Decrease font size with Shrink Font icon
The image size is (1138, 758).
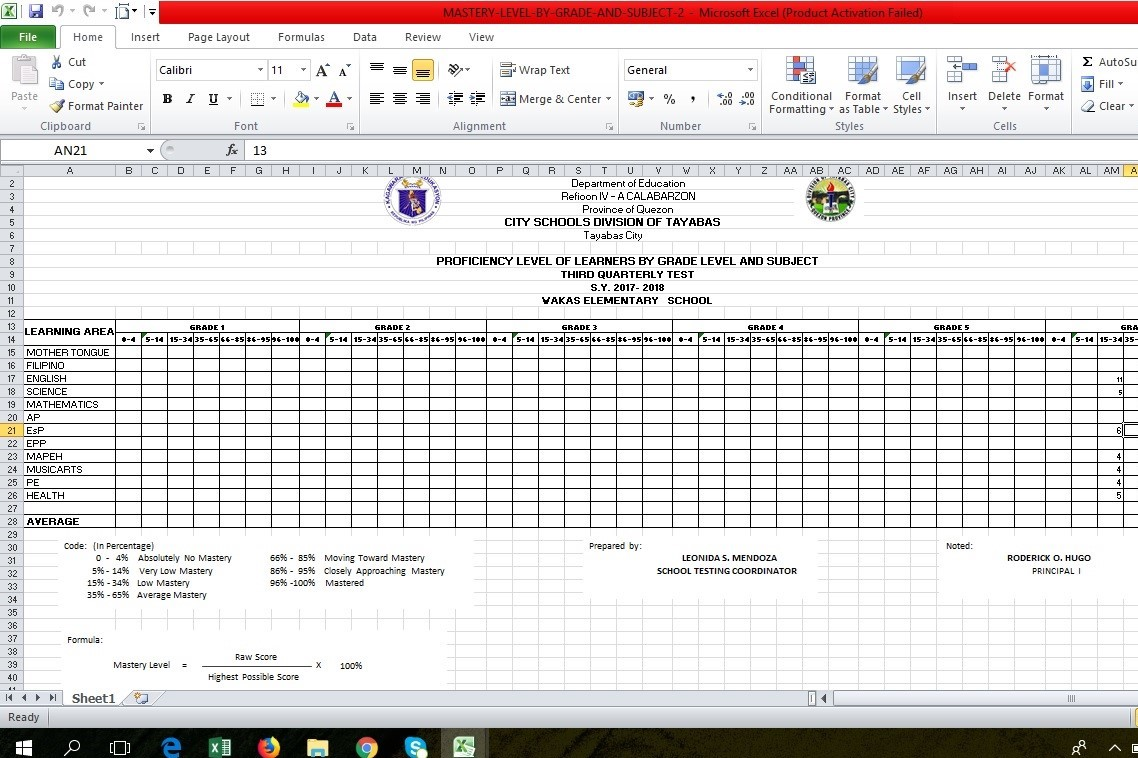(345, 70)
